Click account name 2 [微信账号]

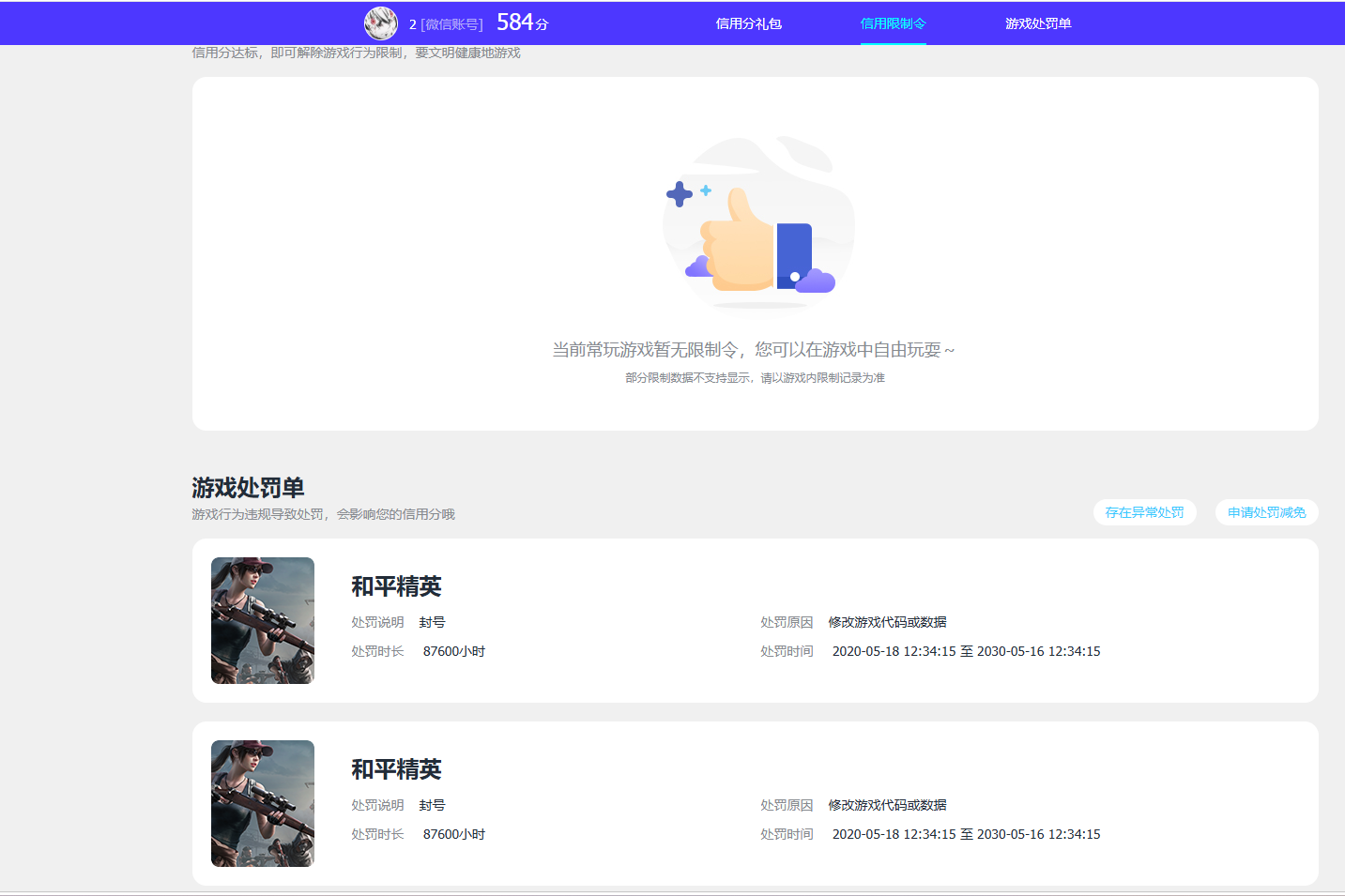(x=446, y=24)
